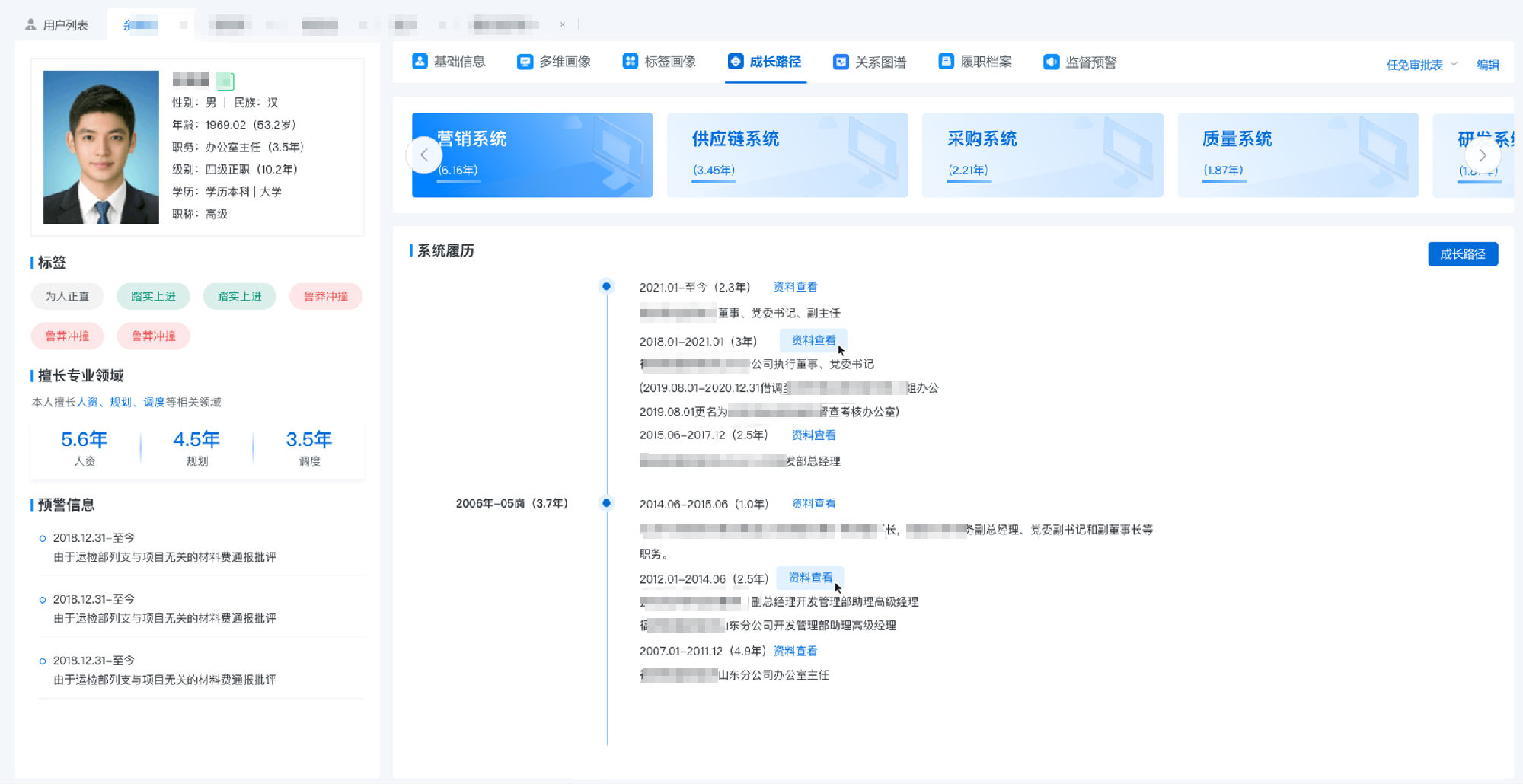
Task: Open the 任免审批表 dropdown
Action: point(1420,65)
